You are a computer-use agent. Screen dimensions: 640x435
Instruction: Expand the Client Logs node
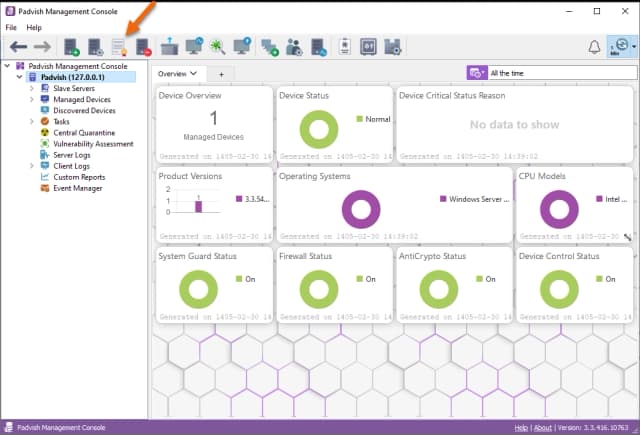coord(31,166)
